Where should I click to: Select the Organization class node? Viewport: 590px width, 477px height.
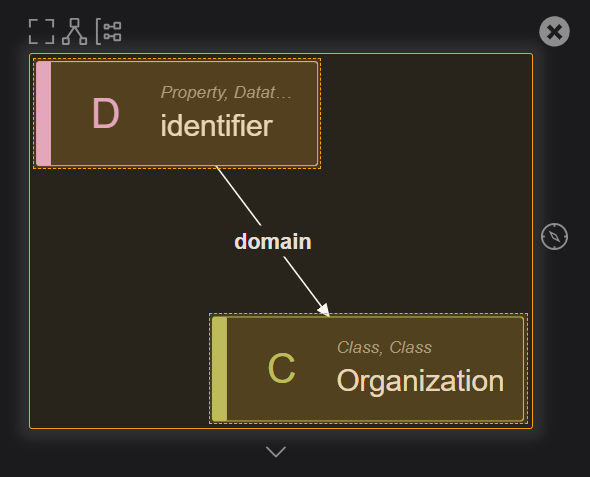pos(368,369)
